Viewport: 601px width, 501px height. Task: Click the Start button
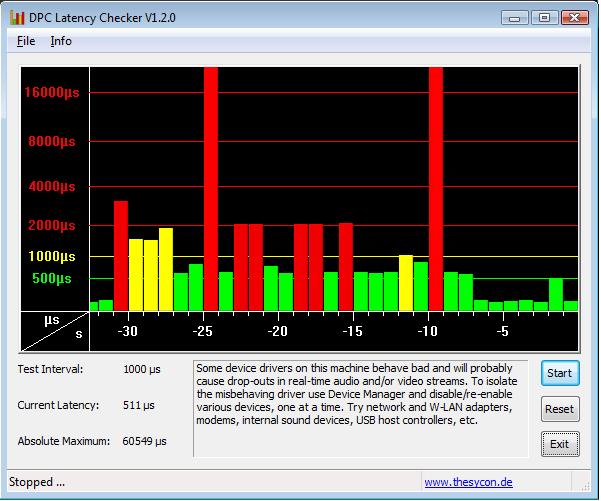click(x=560, y=373)
